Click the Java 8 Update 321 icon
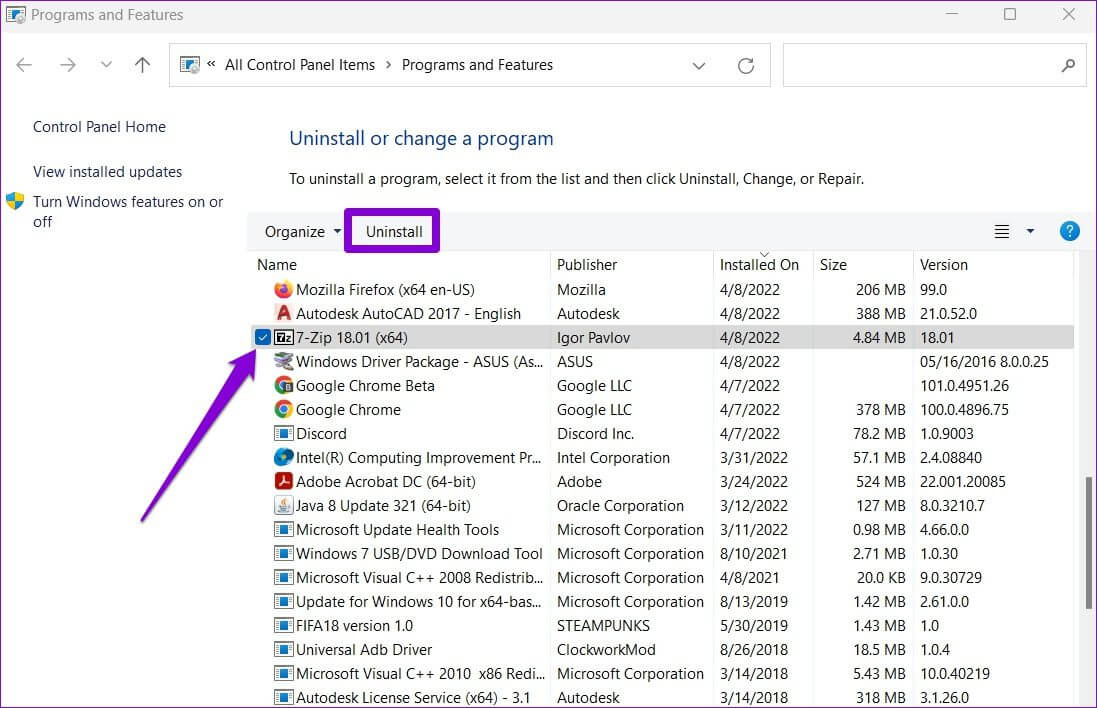1097x708 pixels. click(x=283, y=505)
